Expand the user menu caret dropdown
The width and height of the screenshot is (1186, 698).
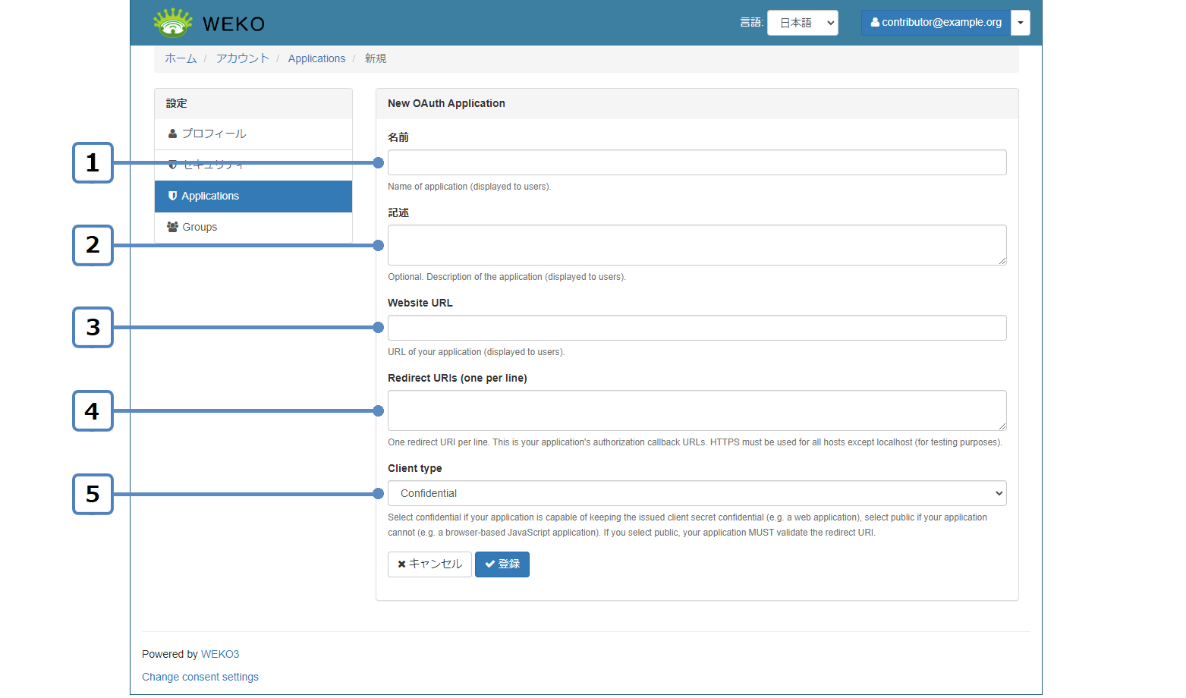1020,23
